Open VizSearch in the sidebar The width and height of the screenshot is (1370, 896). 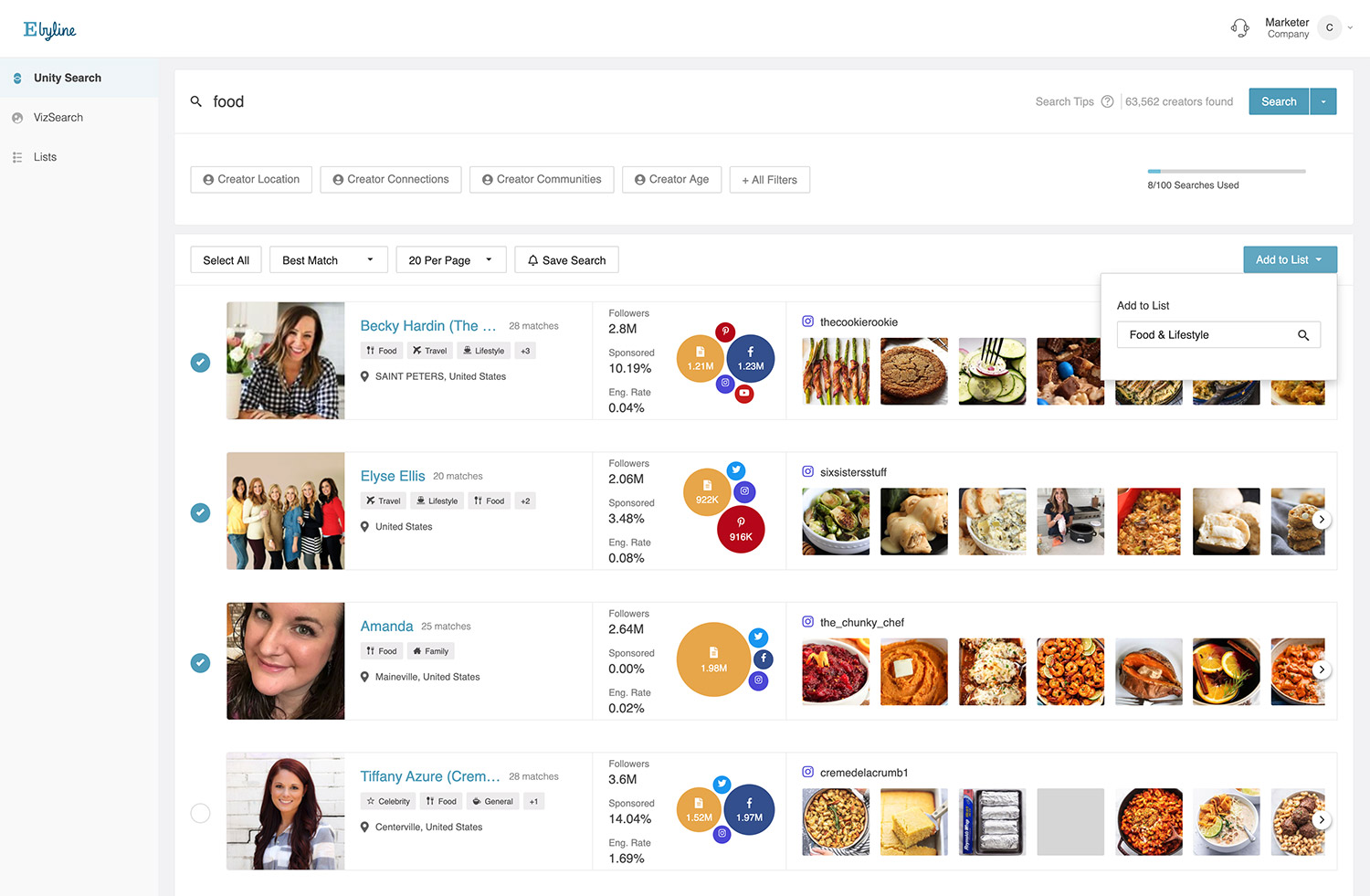pos(58,118)
